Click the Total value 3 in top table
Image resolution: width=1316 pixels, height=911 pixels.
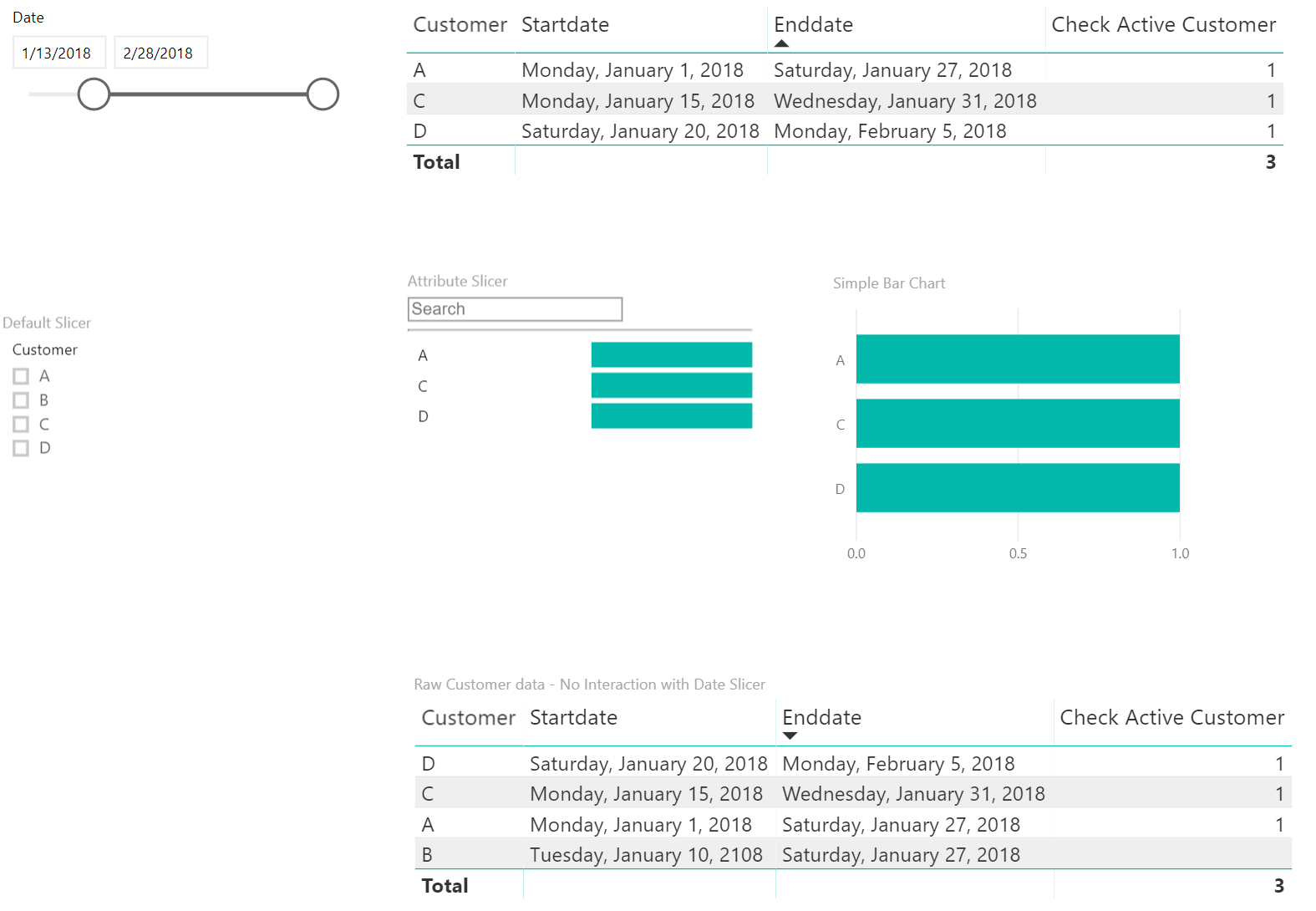1270,162
